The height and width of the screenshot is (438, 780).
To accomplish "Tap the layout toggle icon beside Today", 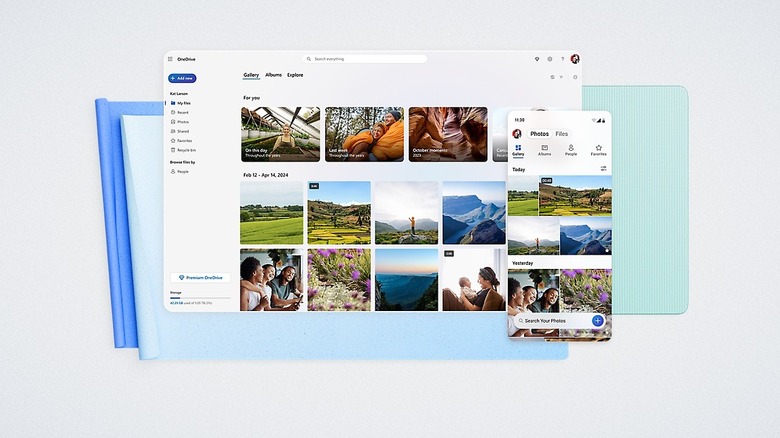I will tap(603, 169).
